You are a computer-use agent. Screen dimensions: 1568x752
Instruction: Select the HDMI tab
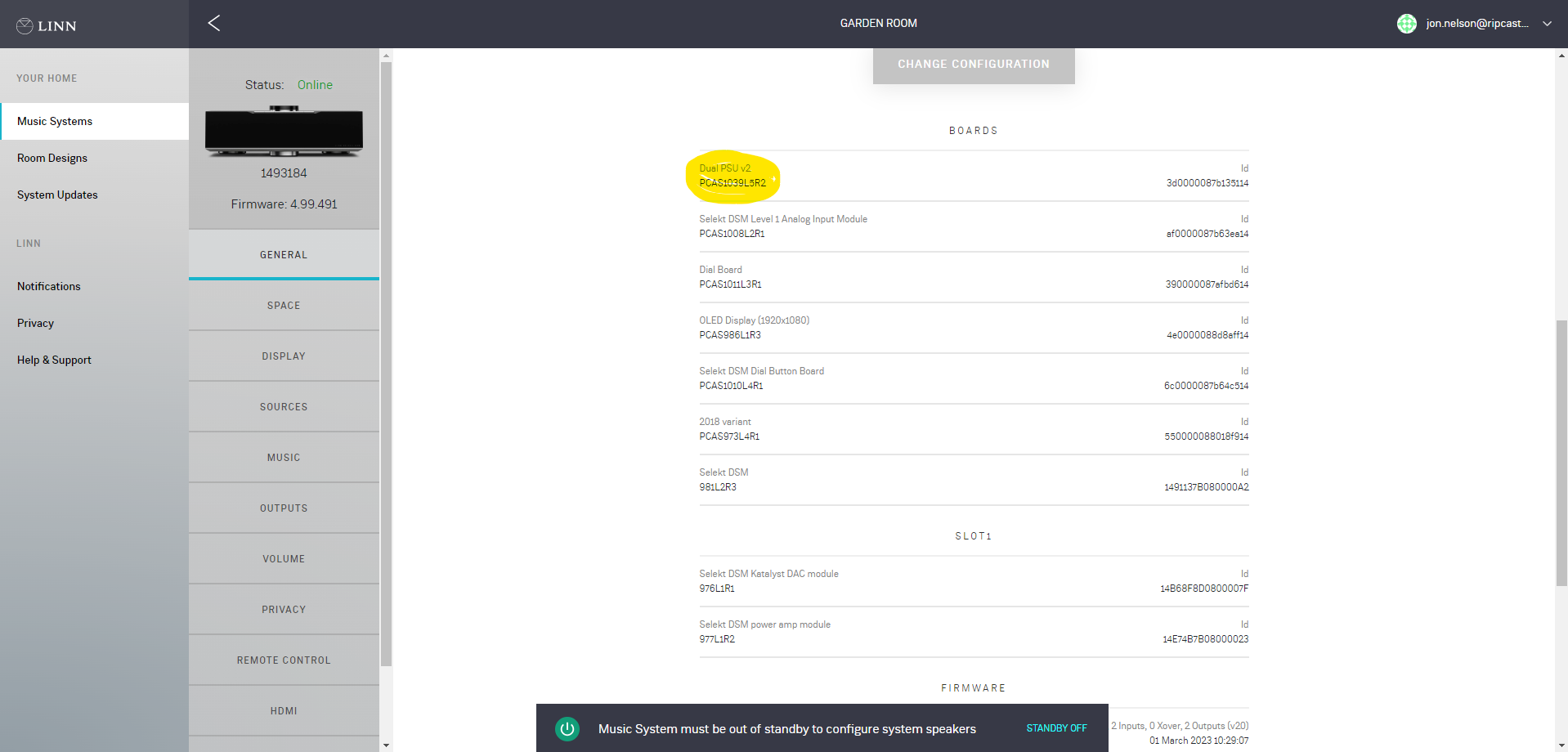pos(284,711)
